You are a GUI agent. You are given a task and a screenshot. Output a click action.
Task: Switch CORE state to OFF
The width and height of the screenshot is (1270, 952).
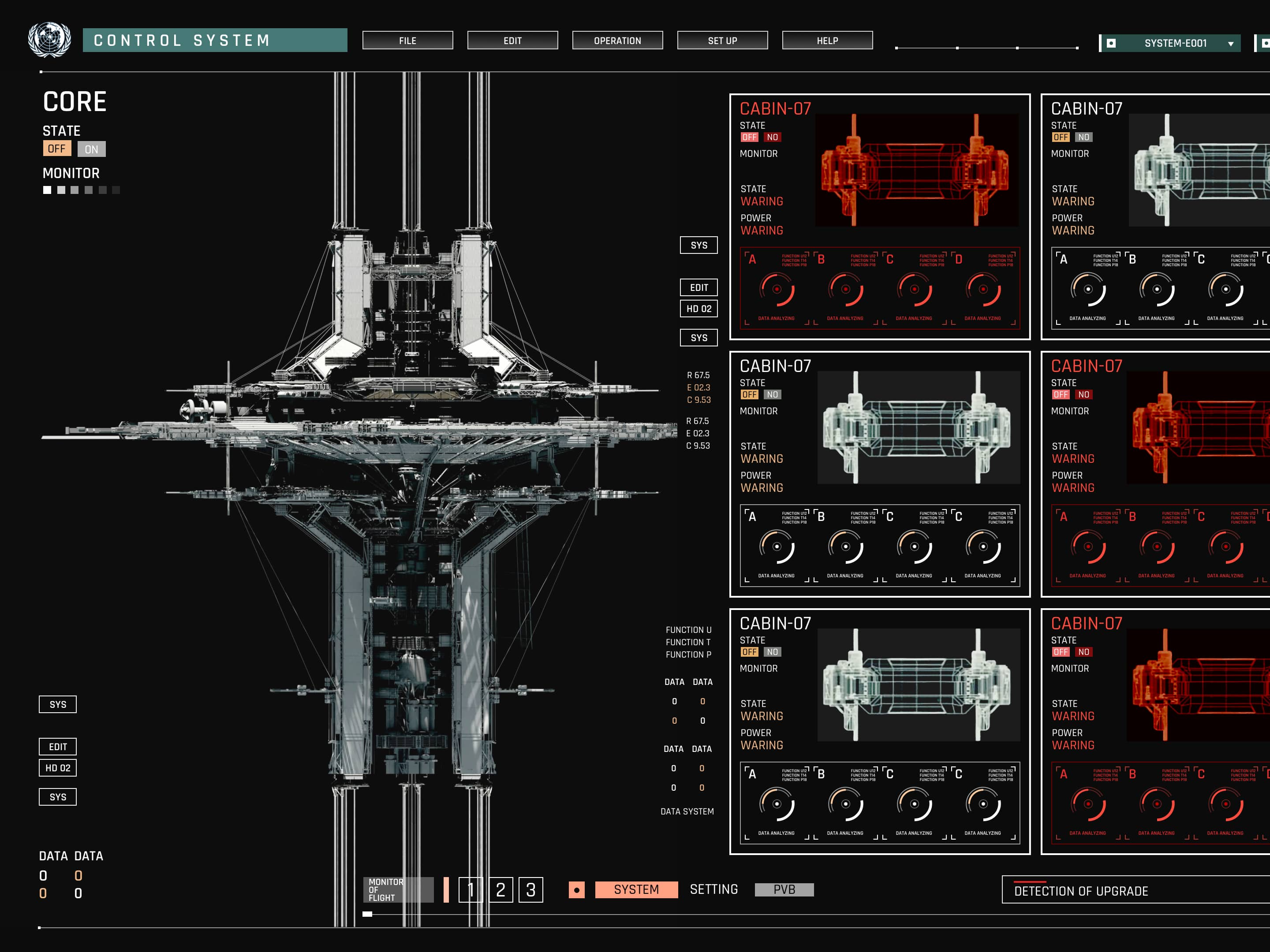57,149
